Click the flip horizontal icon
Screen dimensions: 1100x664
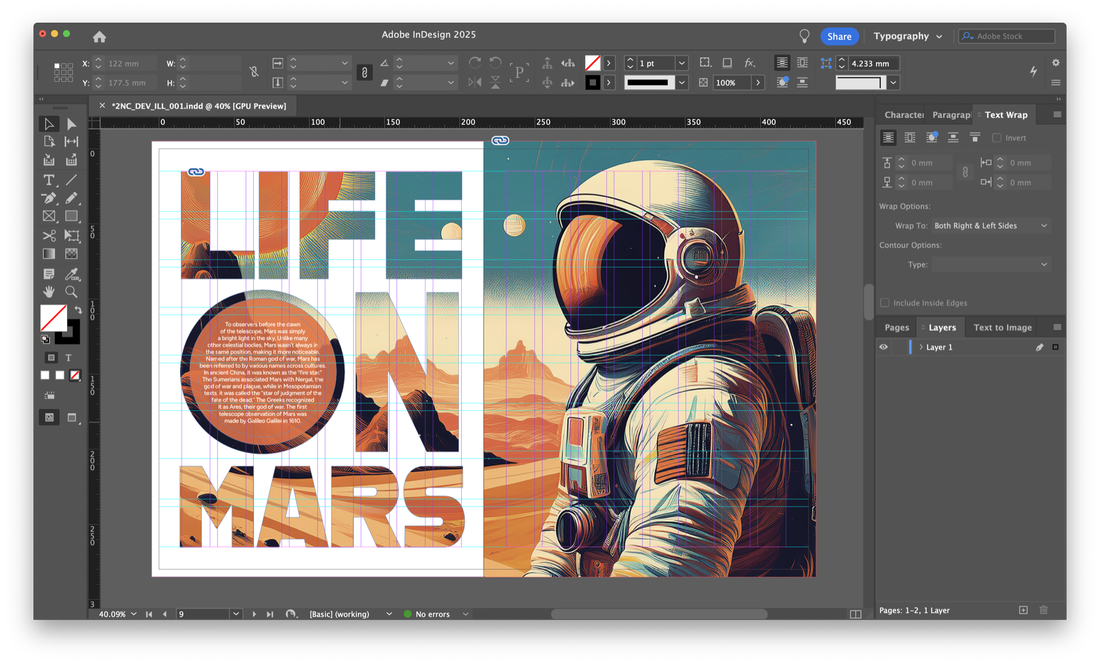[475, 83]
